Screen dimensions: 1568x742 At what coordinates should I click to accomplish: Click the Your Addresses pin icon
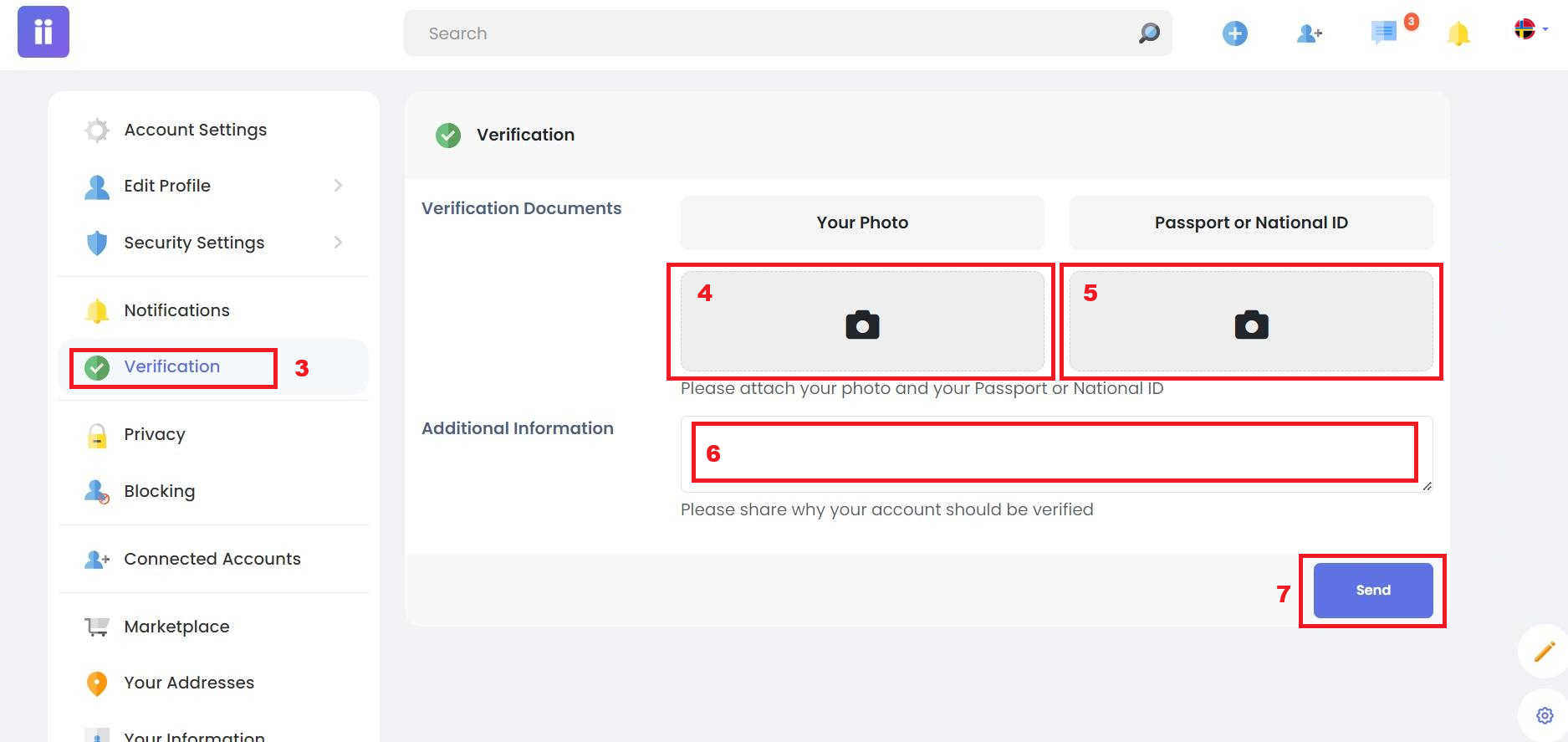pyautogui.click(x=97, y=683)
